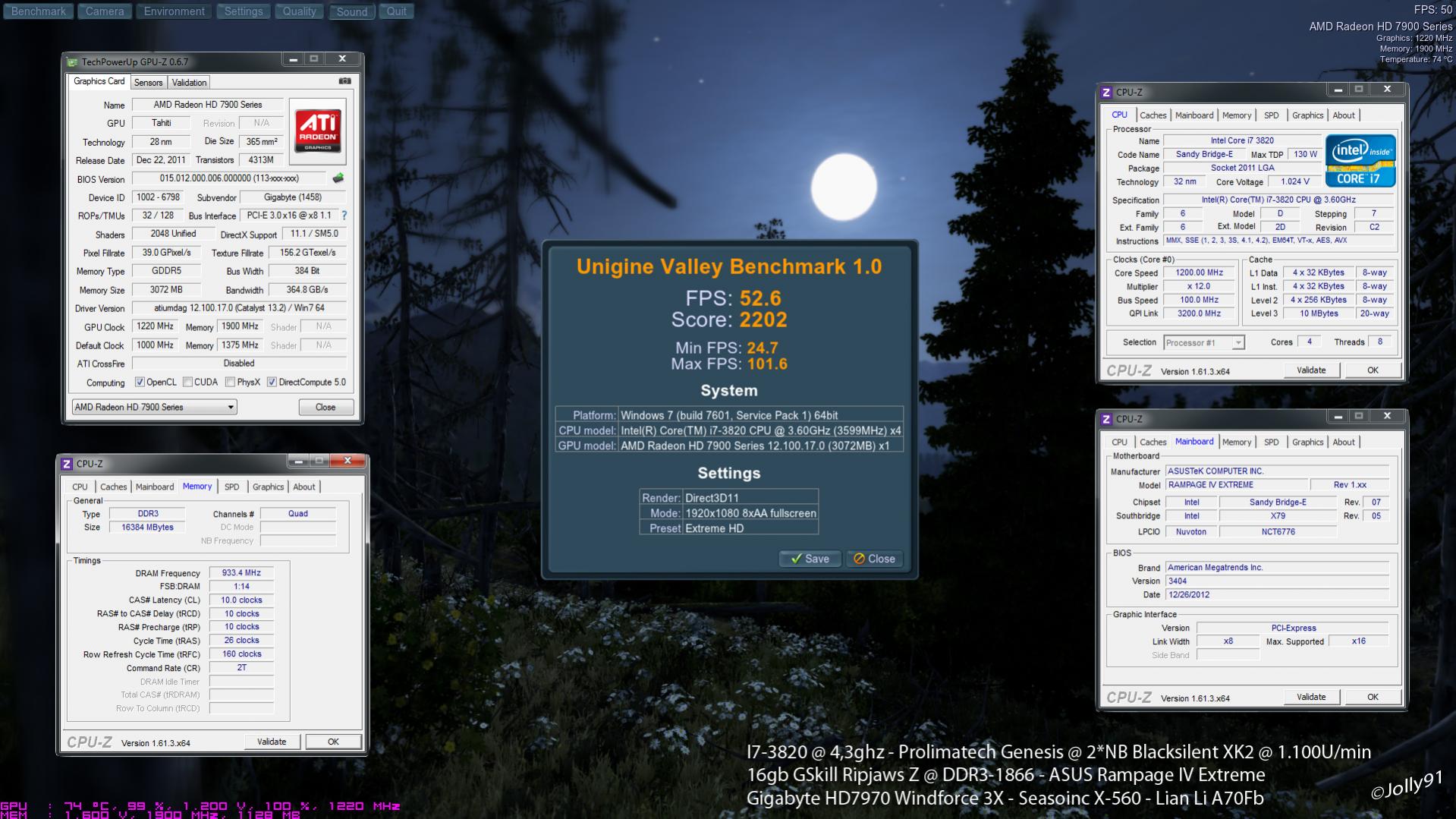Click the Bus Interface question mark icon
1456x819 pixels.
tap(344, 216)
